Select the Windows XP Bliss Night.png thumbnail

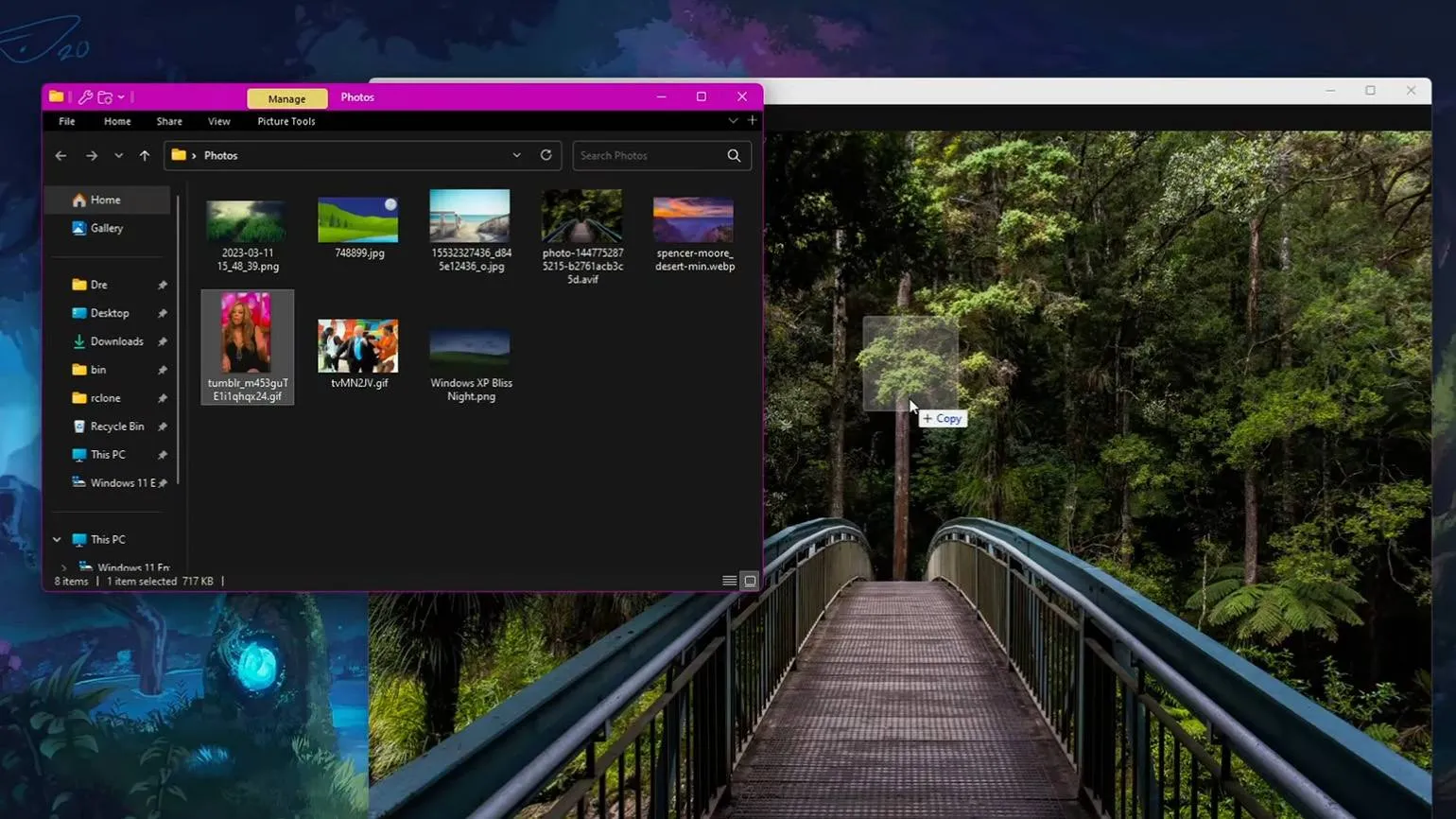tap(470, 348)
